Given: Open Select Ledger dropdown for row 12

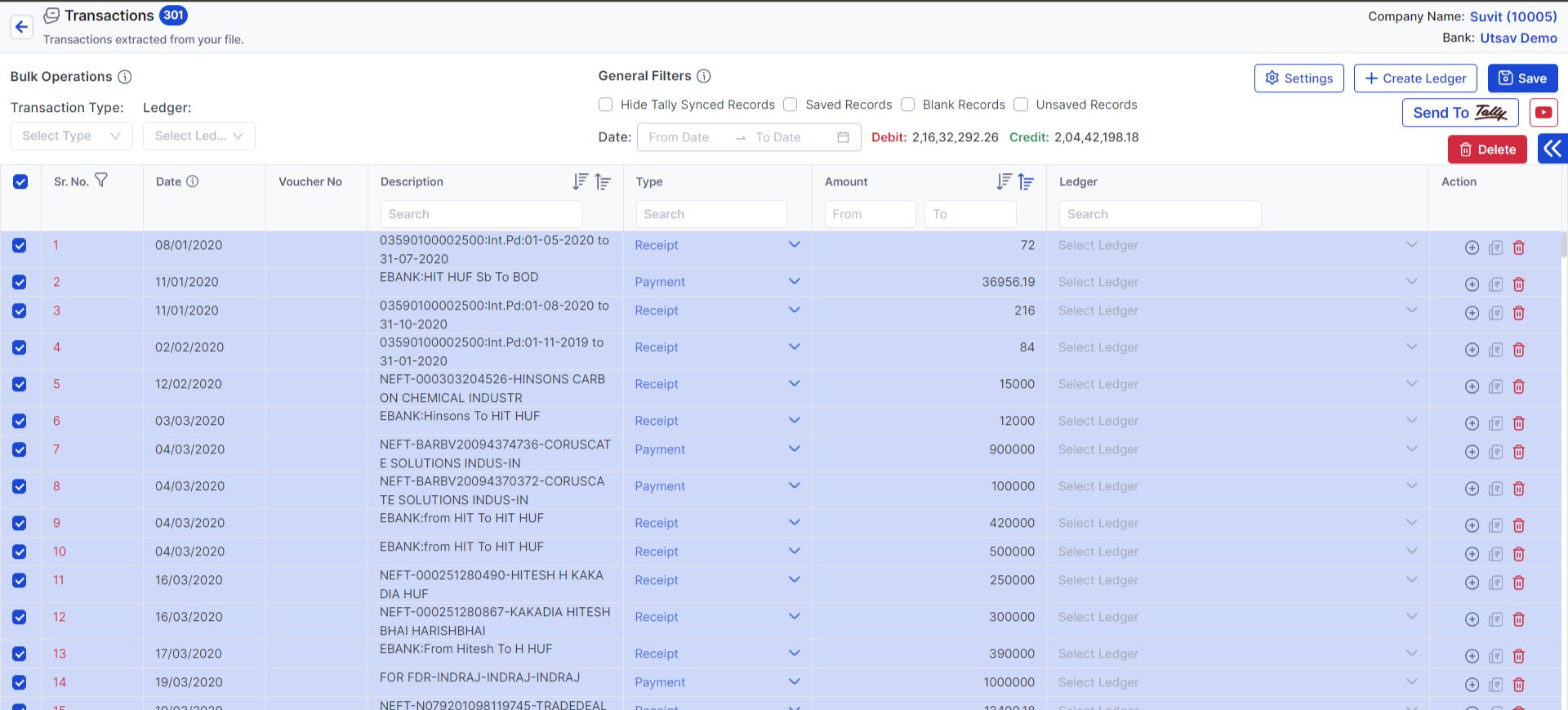Looking at the screenshot, I should [x=1237, y=617].
